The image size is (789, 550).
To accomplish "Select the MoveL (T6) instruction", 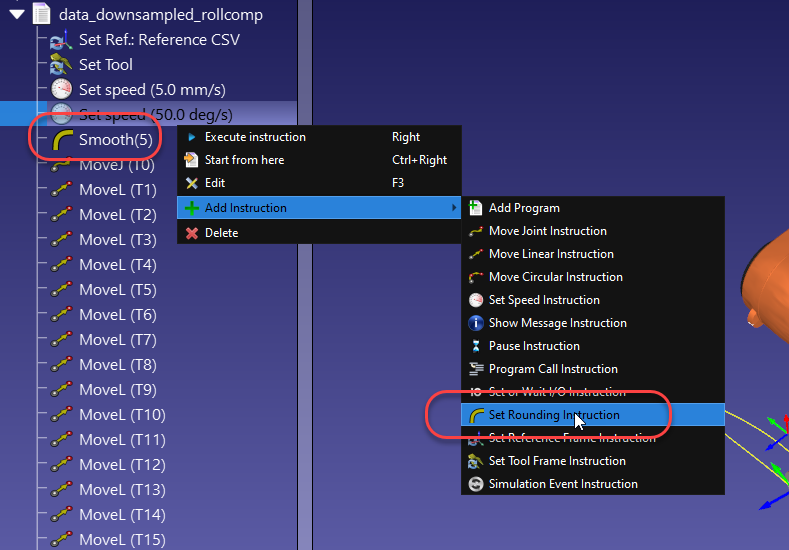I will 118,315.
